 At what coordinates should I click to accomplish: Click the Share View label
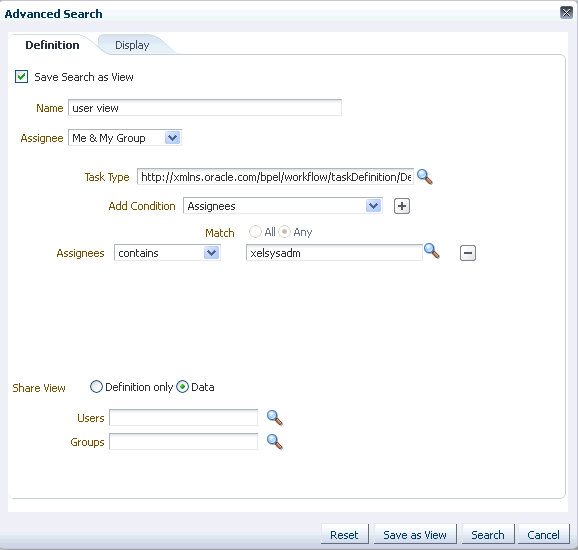39,388
